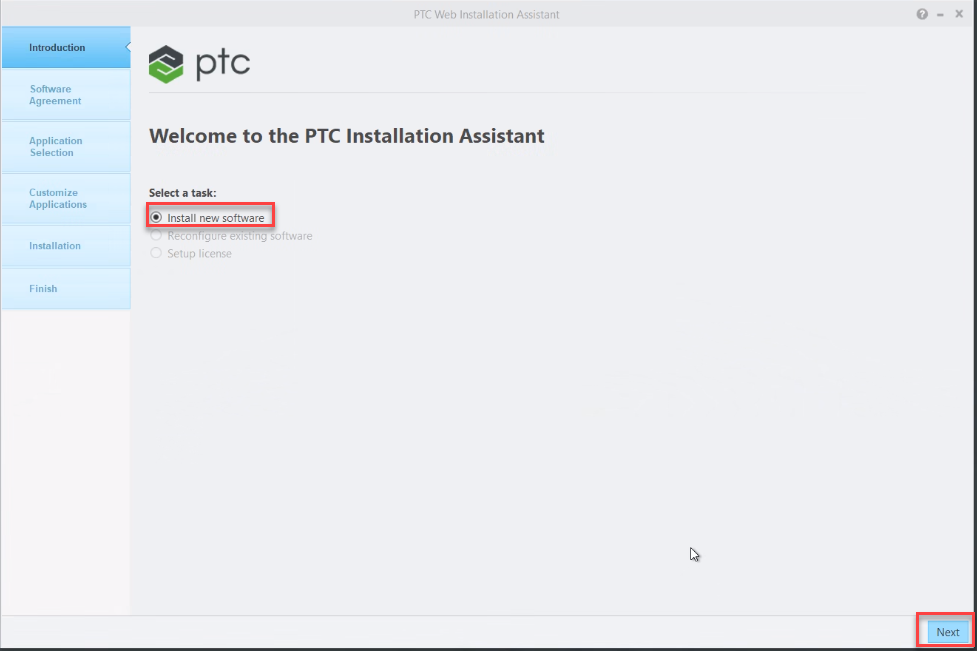Close the PTC Web Installation Assistant
The image size is (977, 651).
tap(958, 14)
